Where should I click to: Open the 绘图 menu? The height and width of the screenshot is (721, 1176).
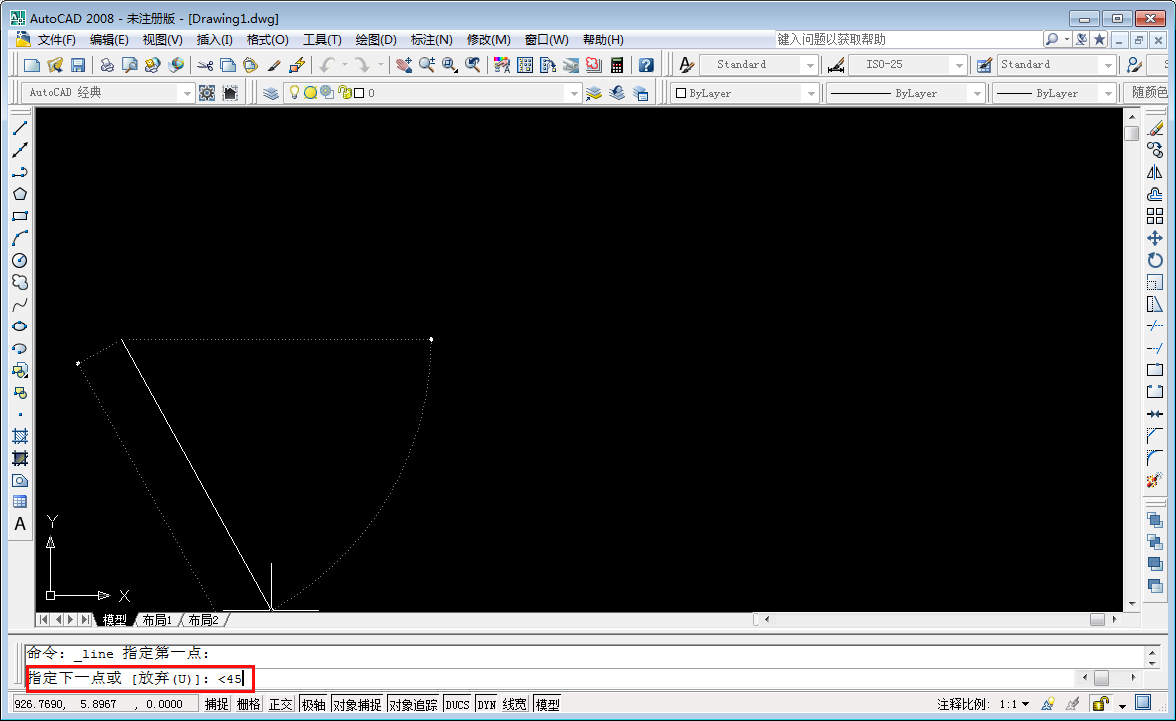(x=374, y=39)
